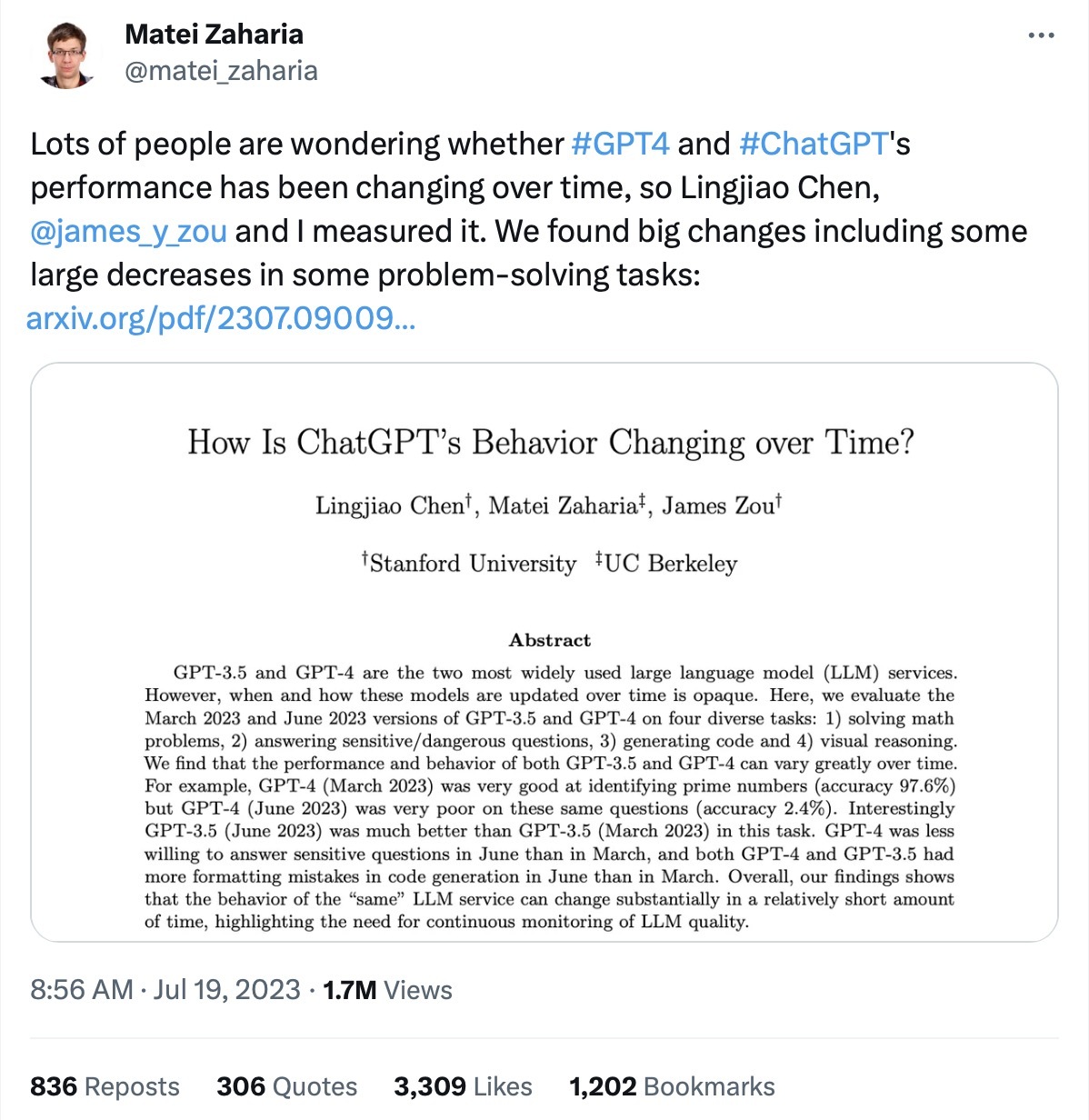The image size is (1089, 1120).
Task: Click the tweet text starting 'Lots of people'
Action: pos(364,187)
